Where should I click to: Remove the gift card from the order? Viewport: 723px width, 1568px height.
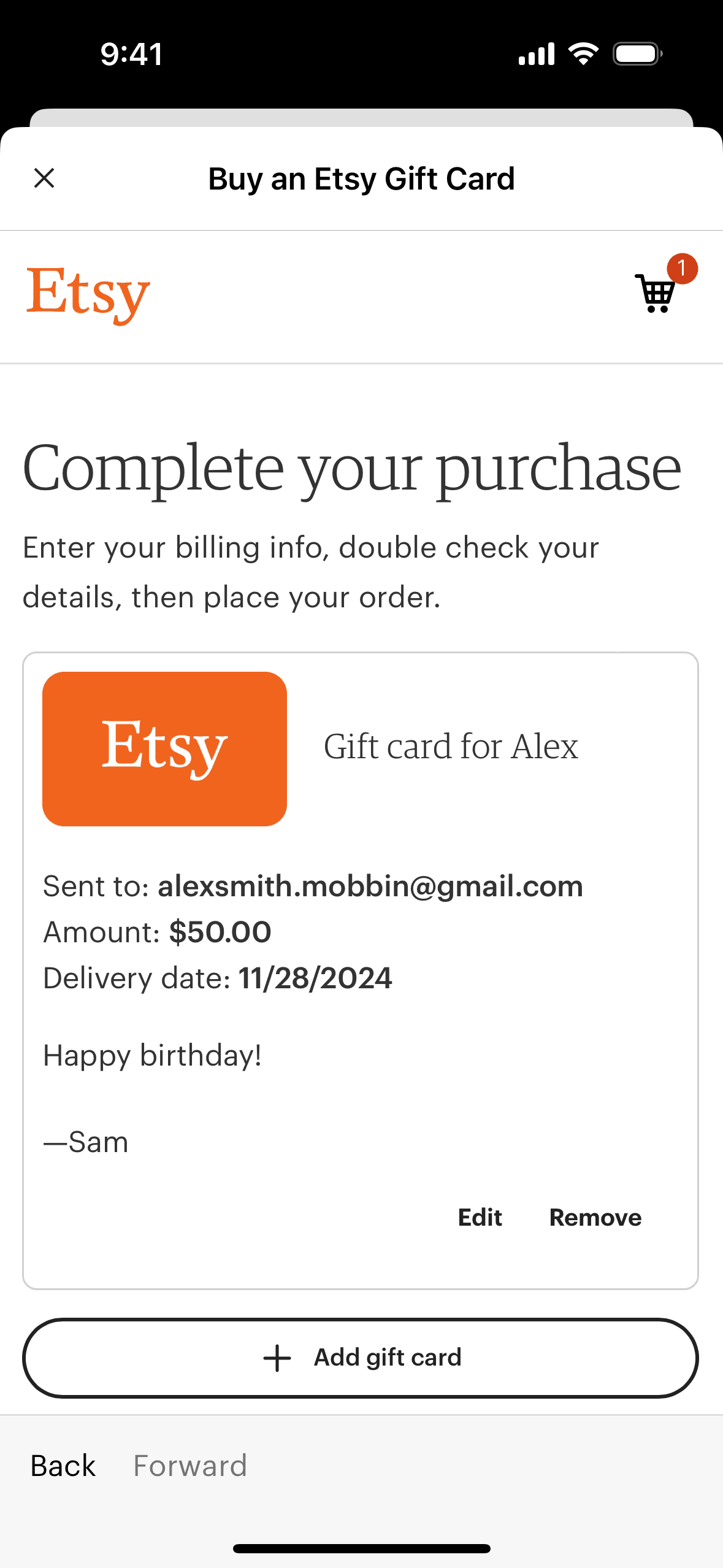595,1217
